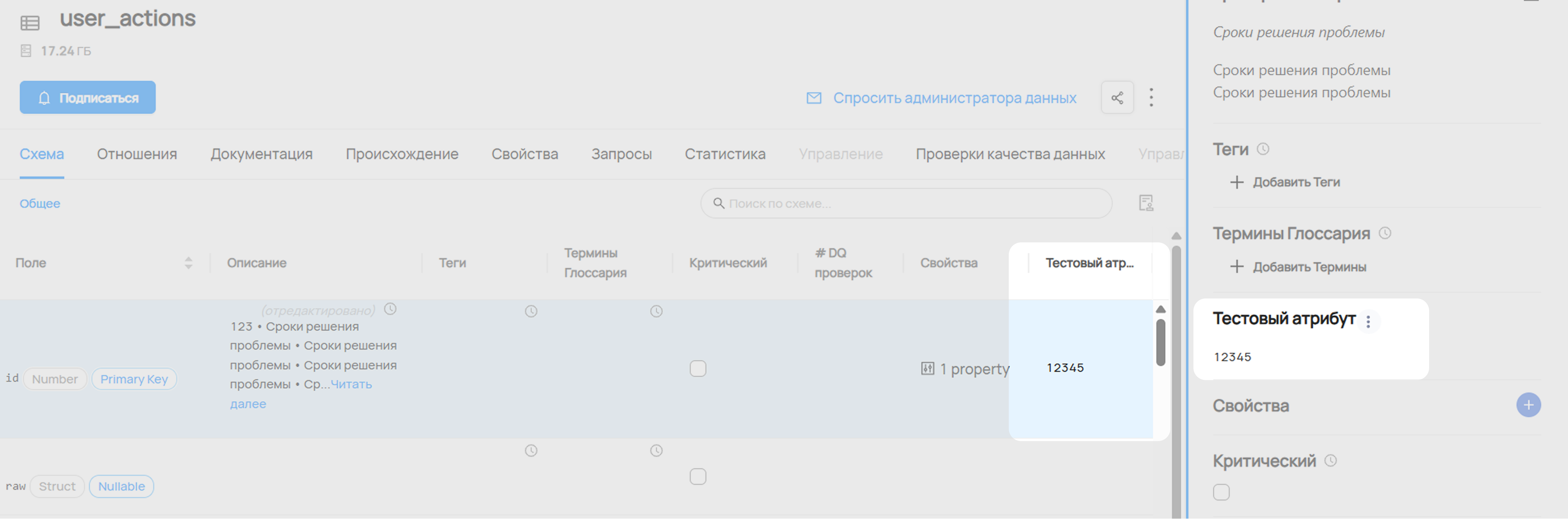Click clock icon next to (отредактировано)
Viewport: 1568px width, 519px height.
coord(390,309)
